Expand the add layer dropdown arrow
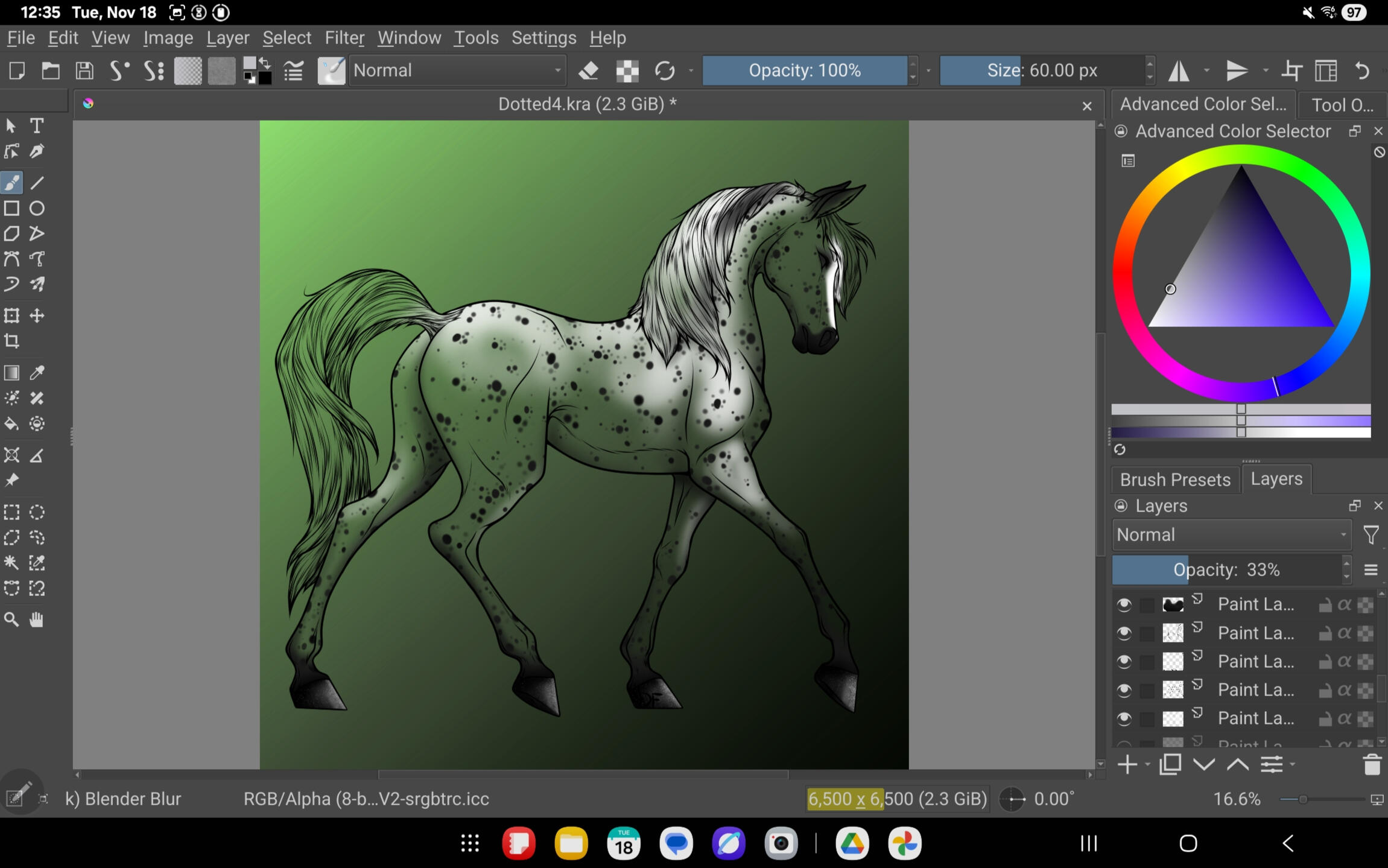 pyautogui.click(x=1147, y=765)
